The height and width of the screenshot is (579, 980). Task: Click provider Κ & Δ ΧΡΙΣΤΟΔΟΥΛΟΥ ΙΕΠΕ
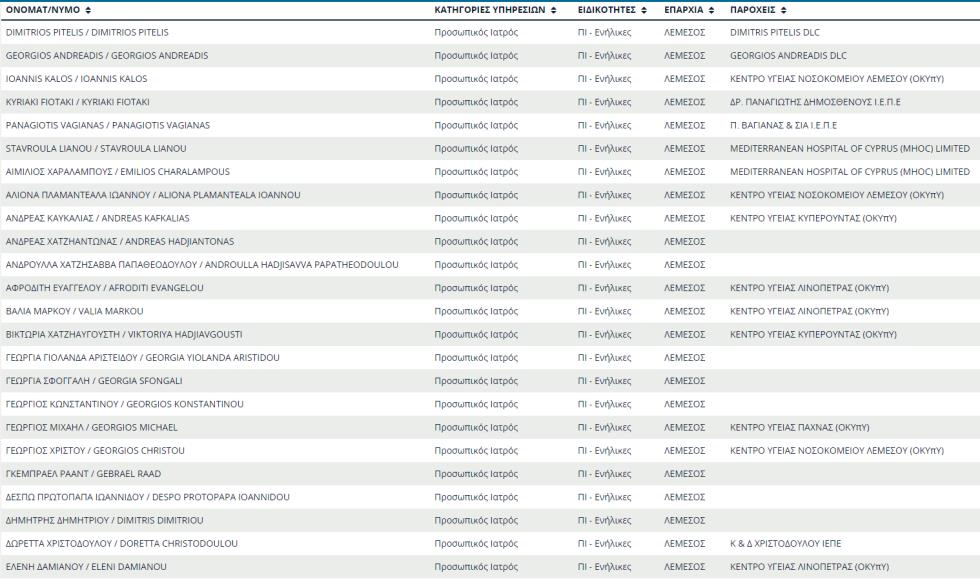tap(786, 543)
